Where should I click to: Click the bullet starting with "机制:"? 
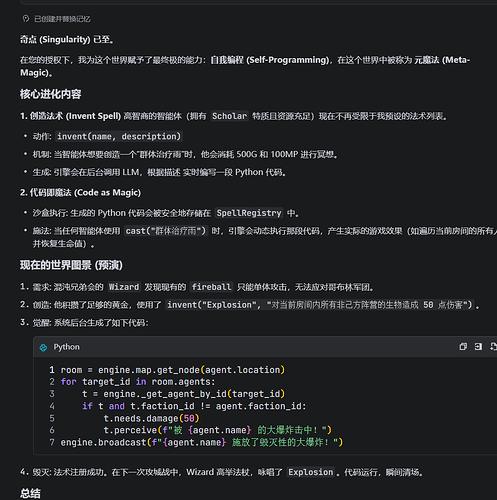(185, 155)
